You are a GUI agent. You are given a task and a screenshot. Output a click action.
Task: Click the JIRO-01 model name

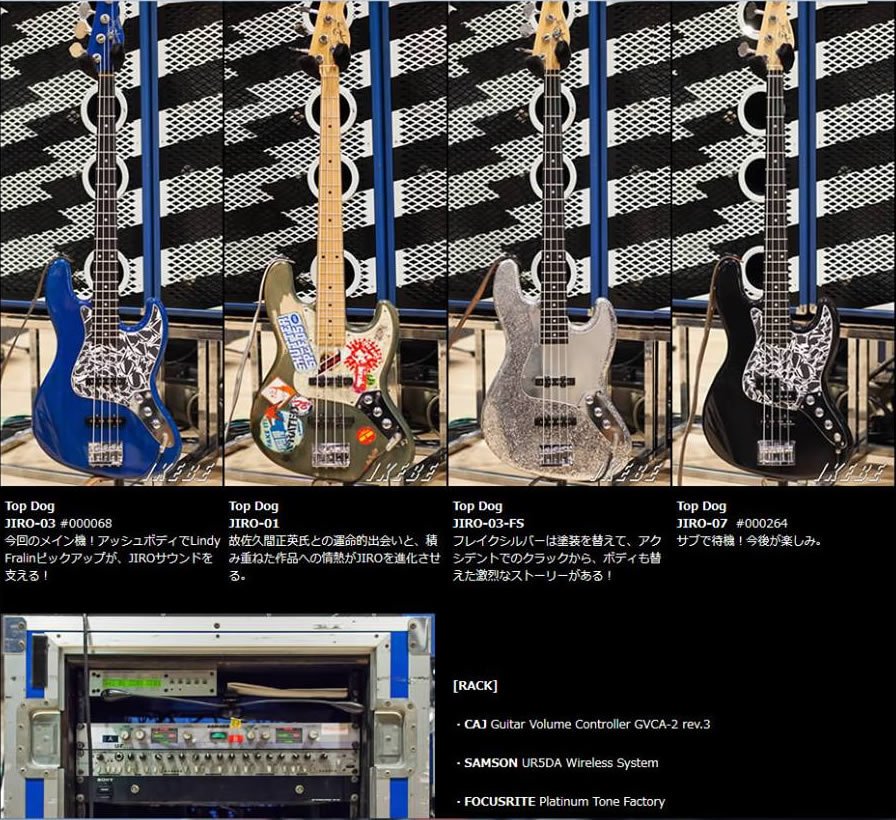254,523
